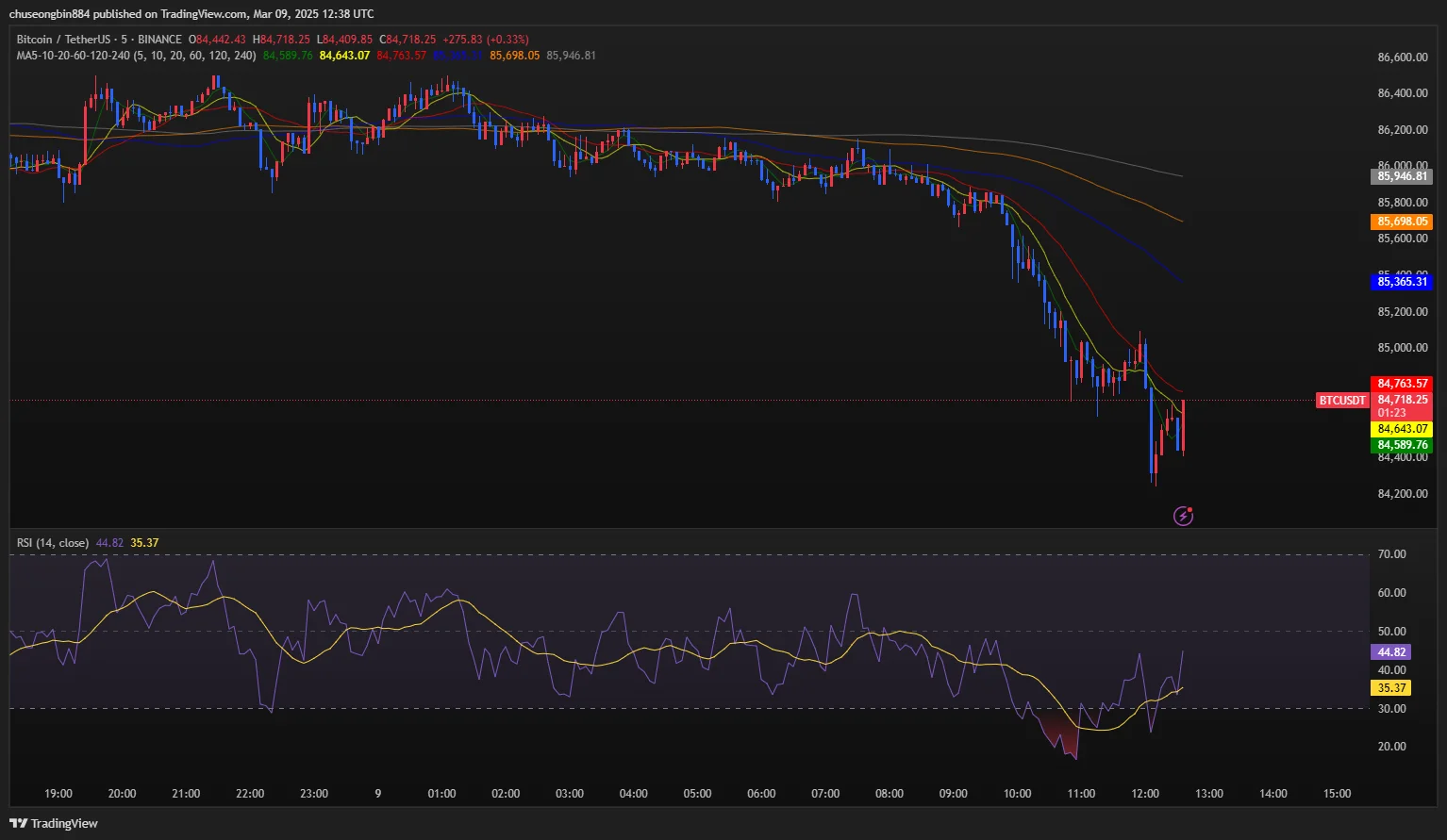Click the red 84,763.57 price axis label
This screenshot has height=840, width=1447.
(x=1401, y=384)
